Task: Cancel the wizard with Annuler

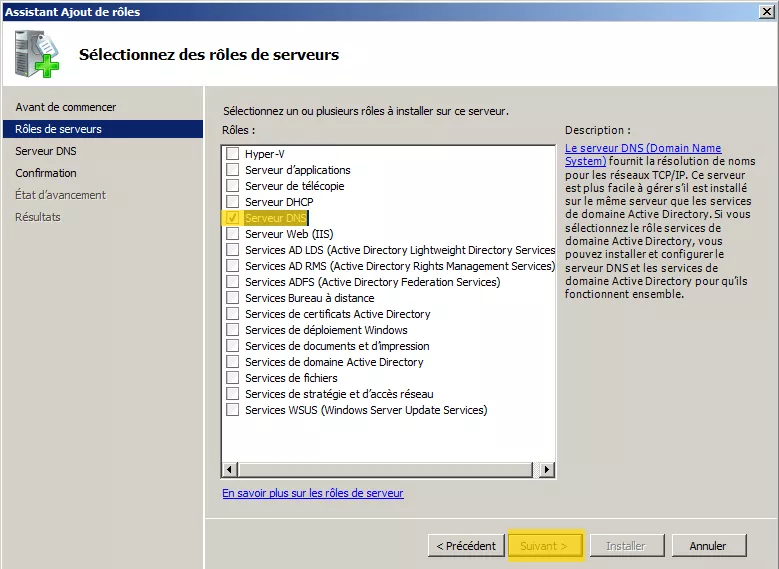Action: tap(708, 546)
